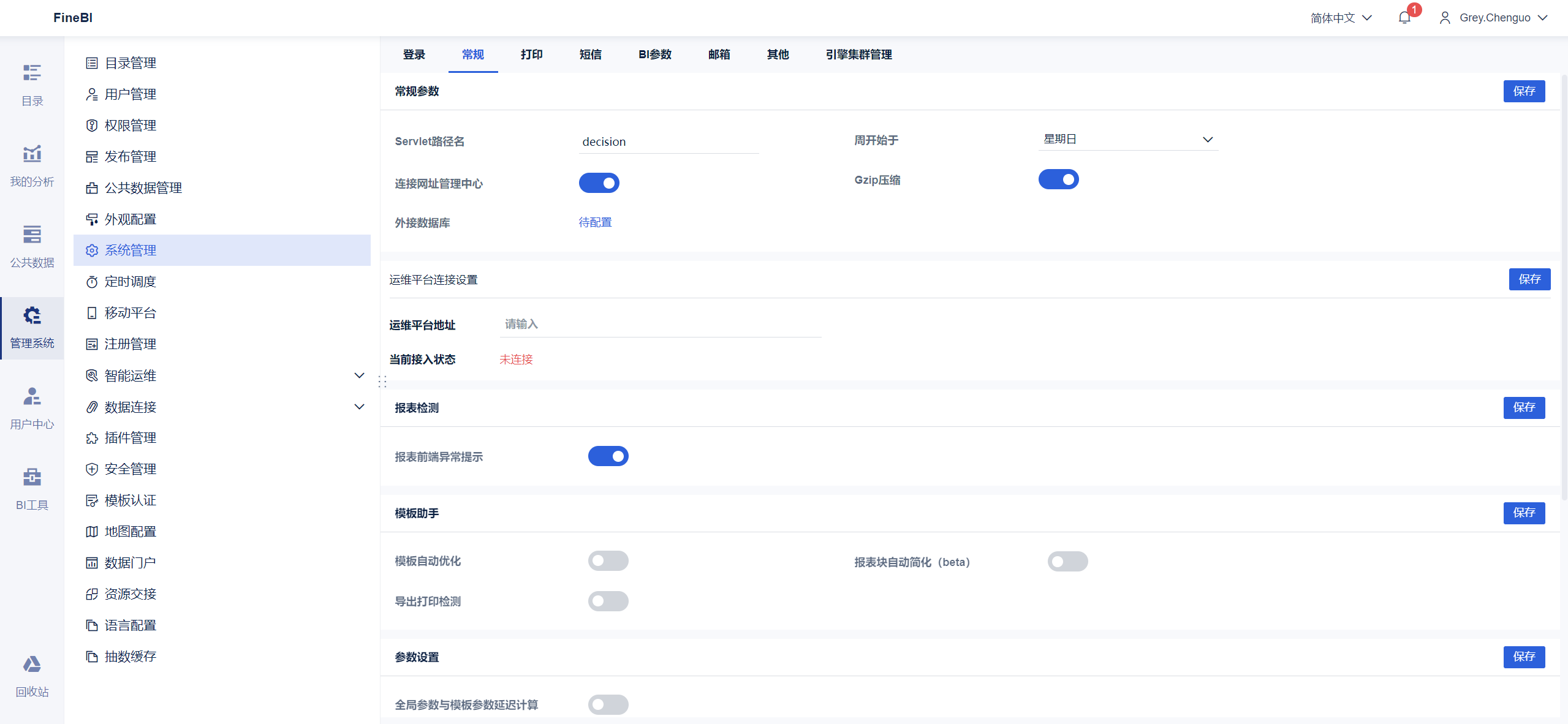
Task: Open the 公共数据 section
Action: click(31, 245)
